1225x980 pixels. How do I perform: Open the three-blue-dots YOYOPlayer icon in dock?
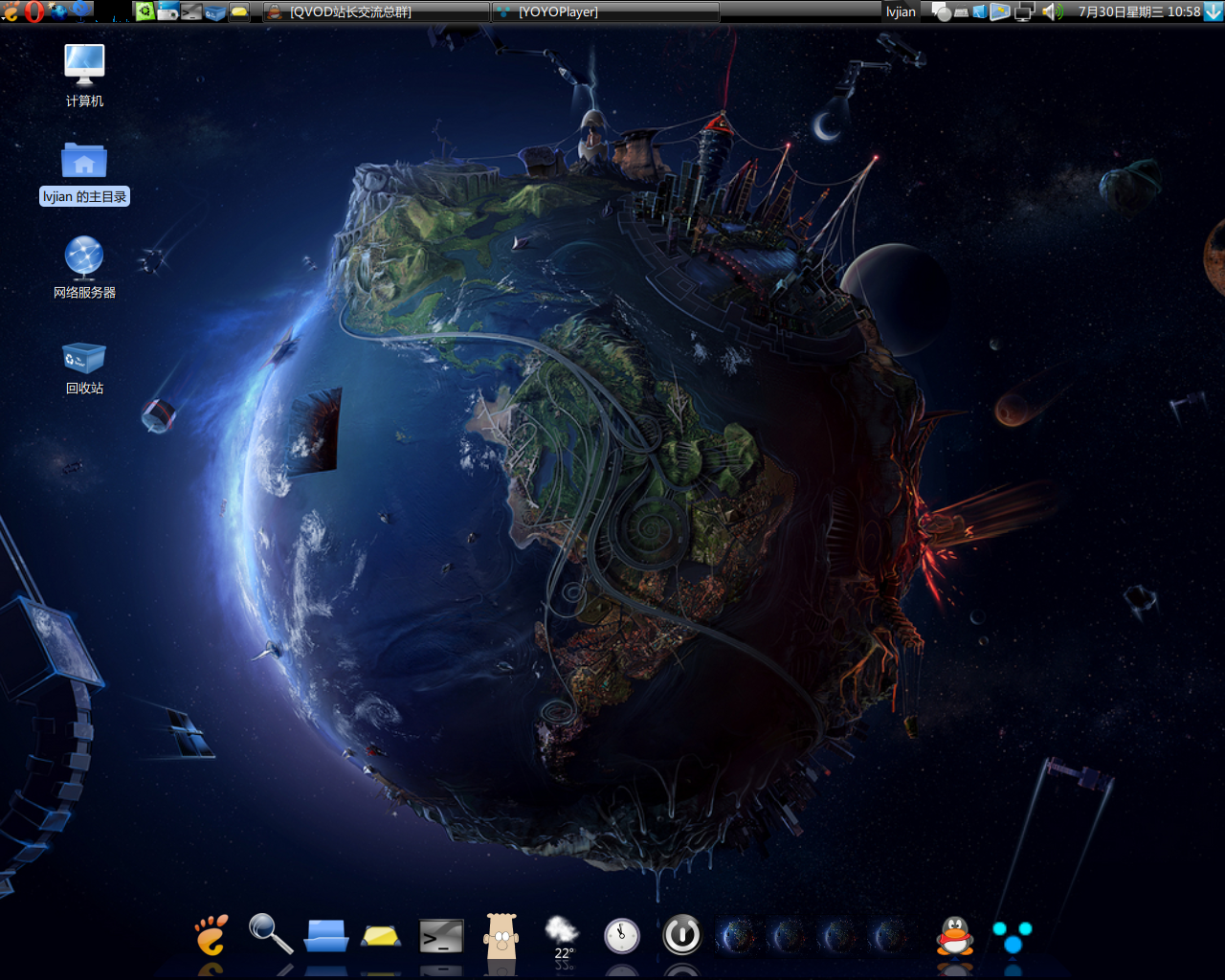1013,937
